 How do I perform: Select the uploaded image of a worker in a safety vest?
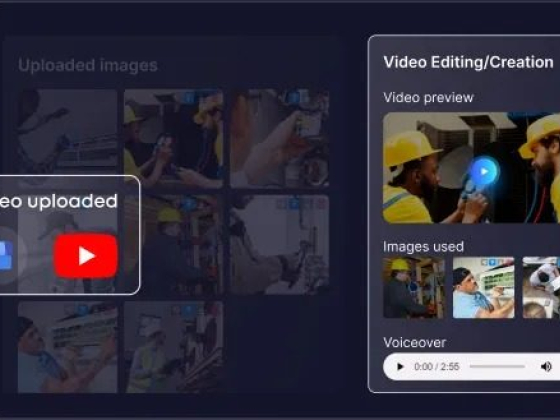[x=174, y=347]
